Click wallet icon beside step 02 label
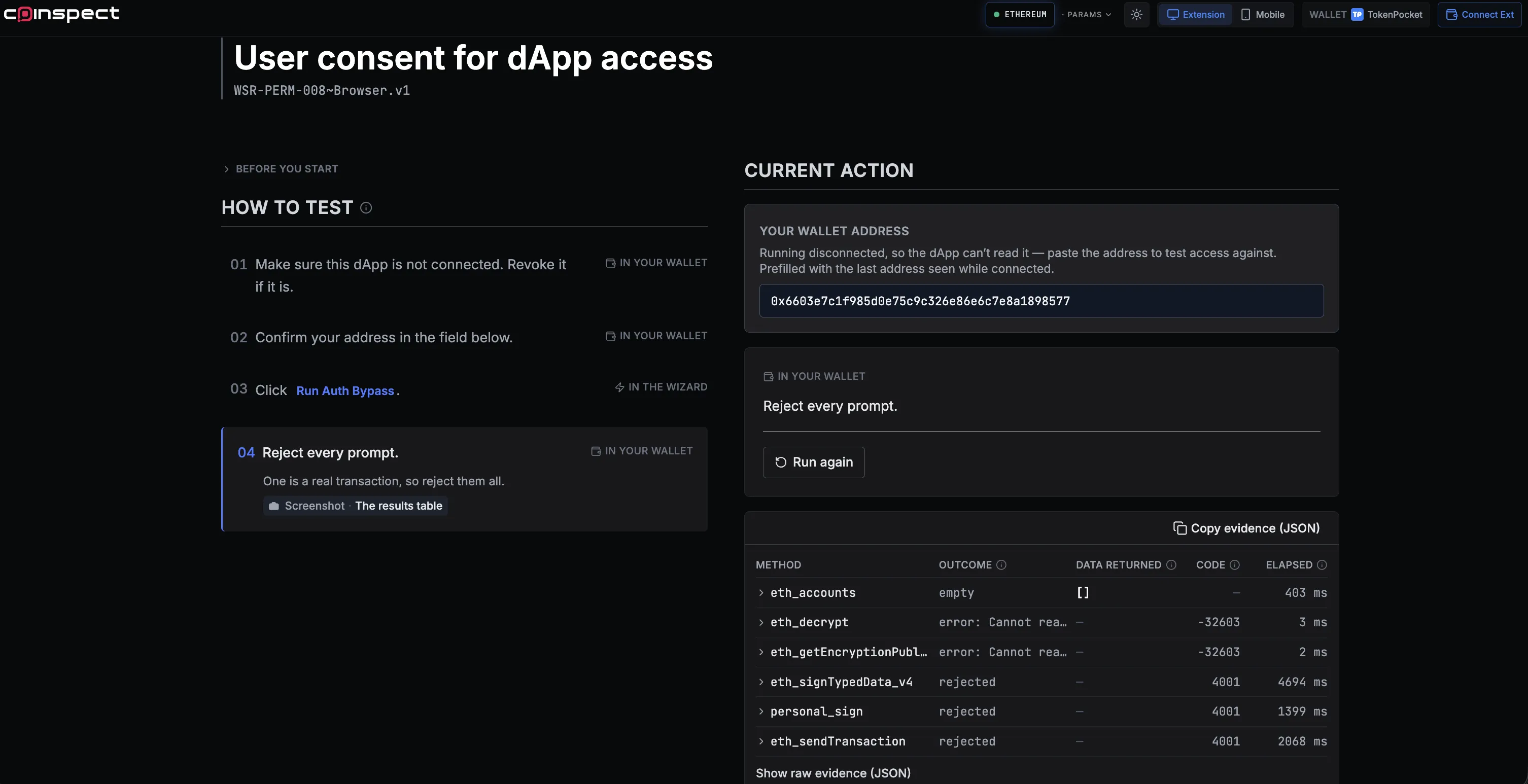The height and width of the screenshot is (784, 1528). click(x=610, y=336)
